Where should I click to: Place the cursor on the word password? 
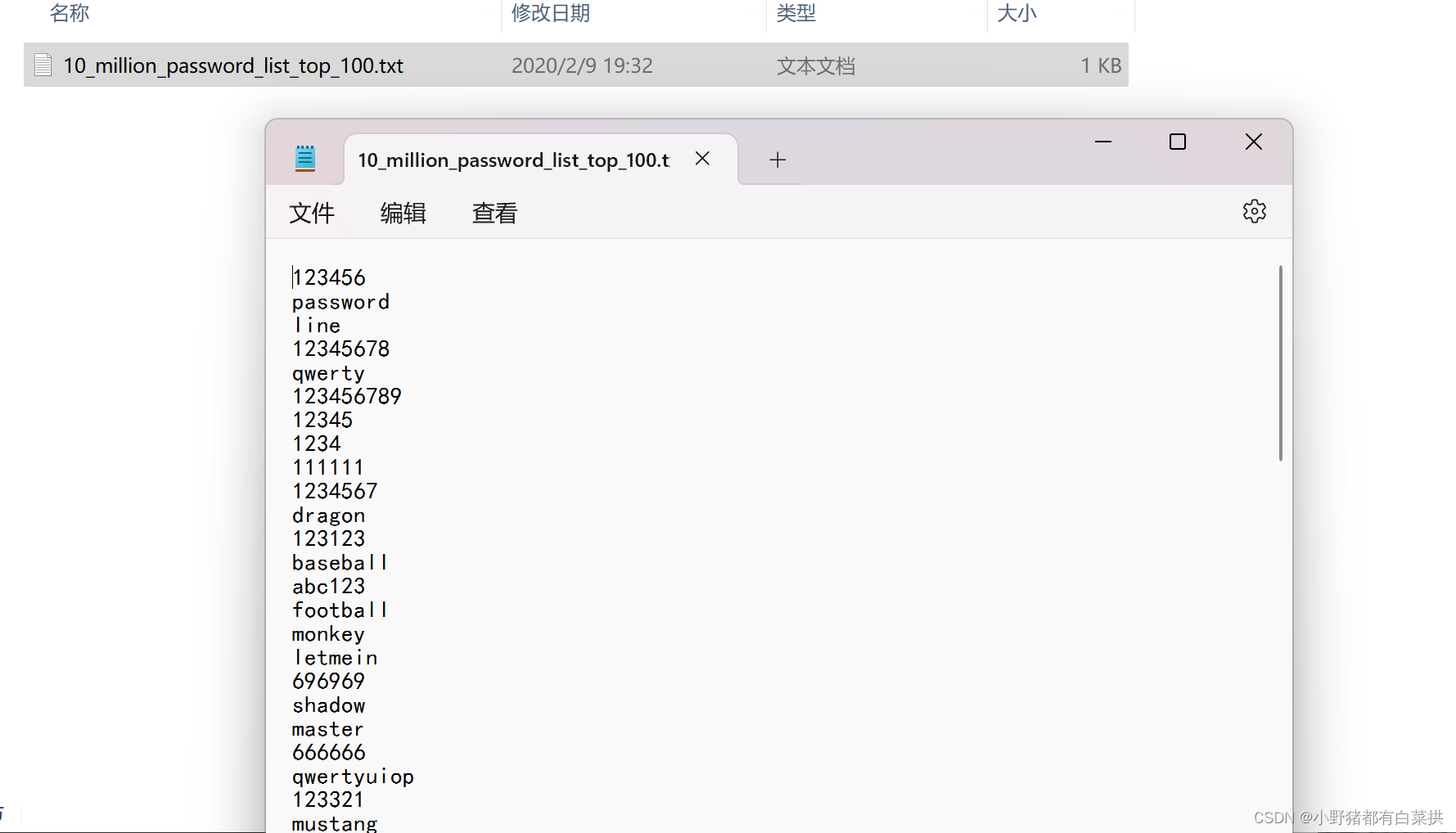tap(340, 301)
